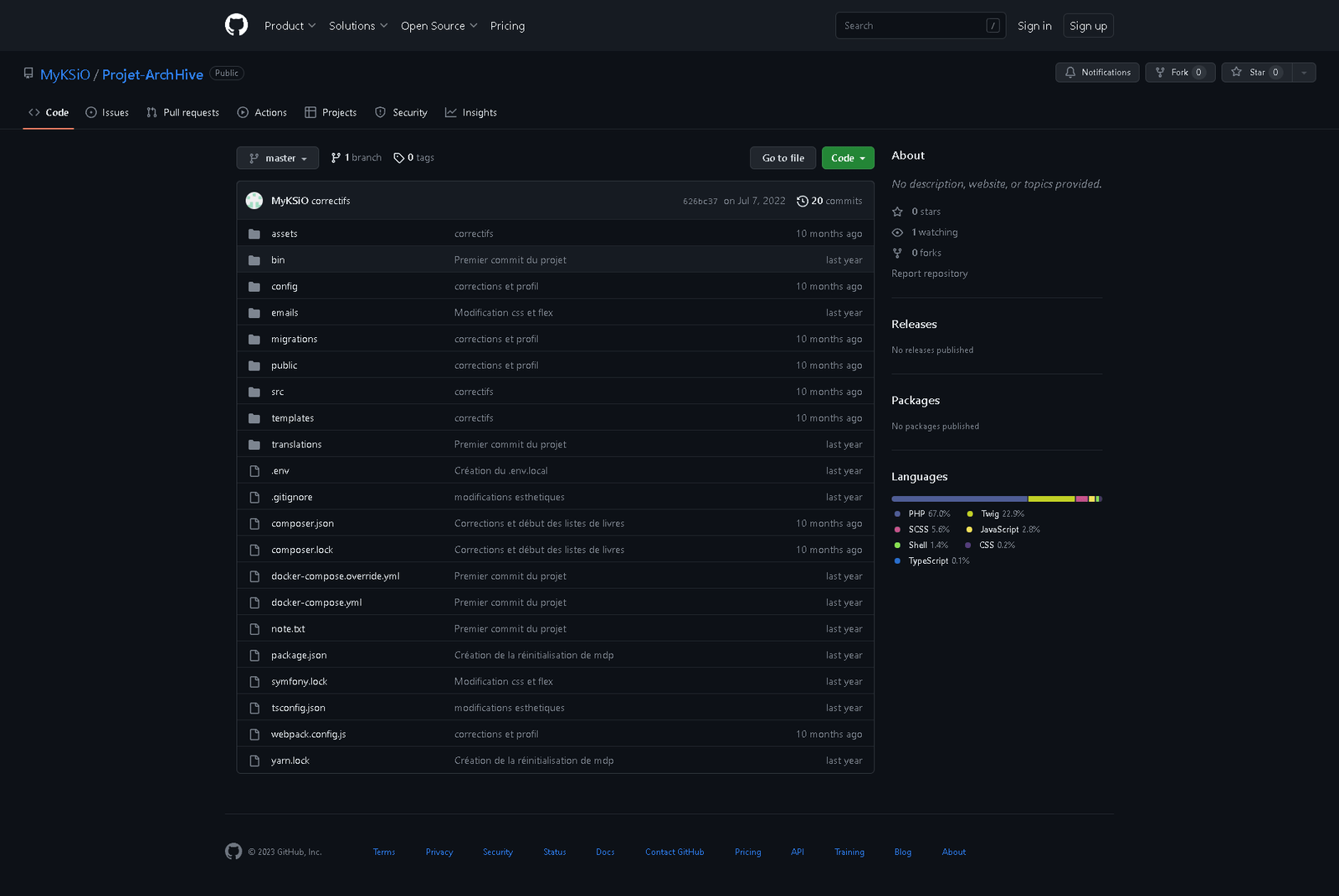
Task: Click the commits history clock icon
Action: 802,201
